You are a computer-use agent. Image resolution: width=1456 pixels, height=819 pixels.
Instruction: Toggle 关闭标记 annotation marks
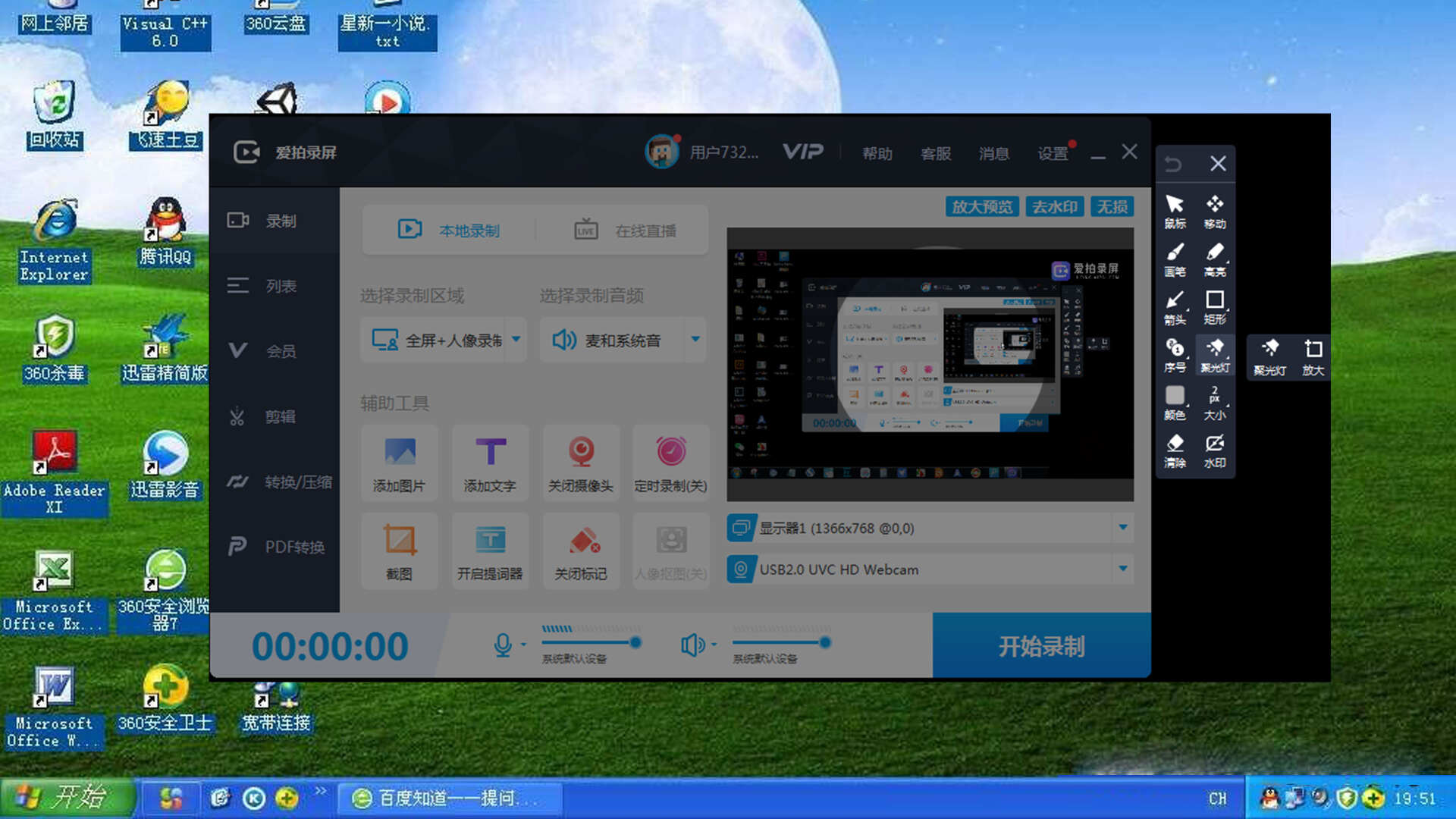[x=581, y=551]
